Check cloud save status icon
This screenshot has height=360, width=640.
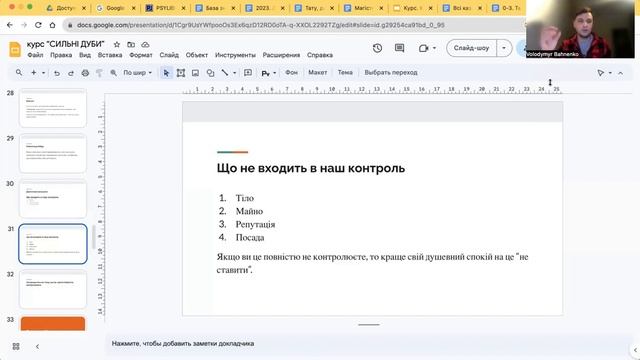click(x=145, y=44)
